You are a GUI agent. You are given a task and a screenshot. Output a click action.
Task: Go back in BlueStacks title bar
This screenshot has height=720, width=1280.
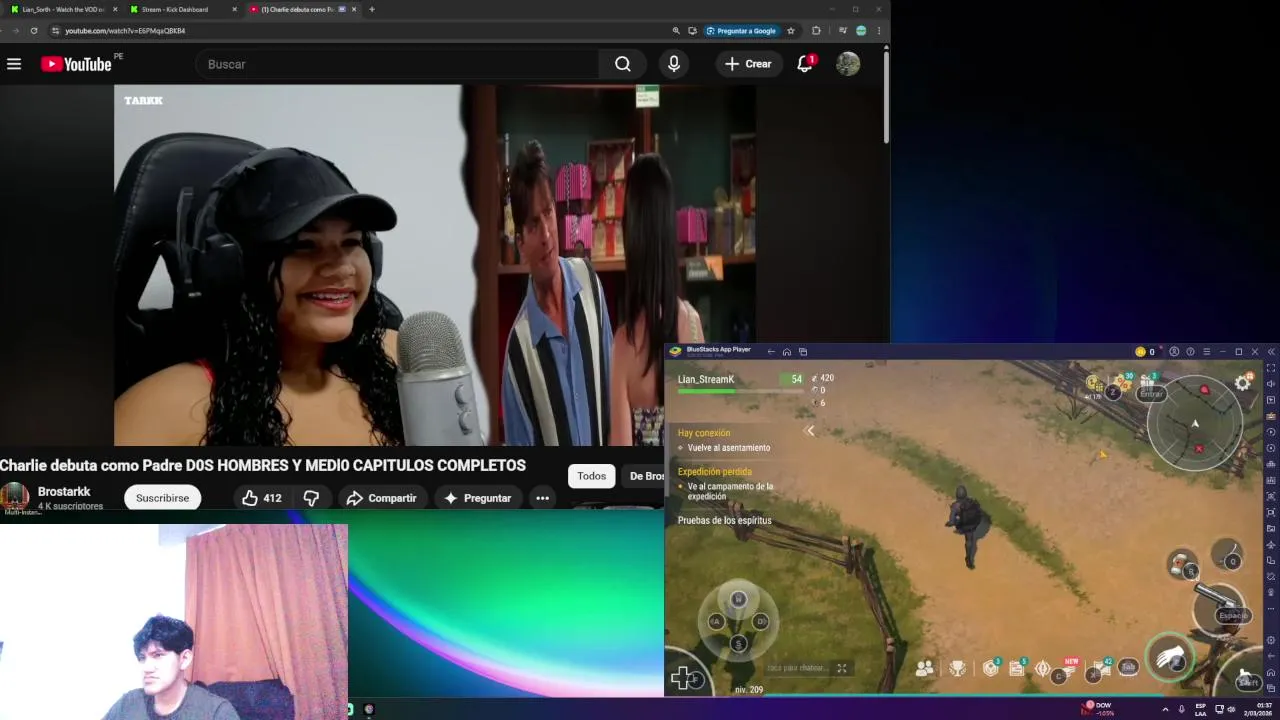coord(771,352)
